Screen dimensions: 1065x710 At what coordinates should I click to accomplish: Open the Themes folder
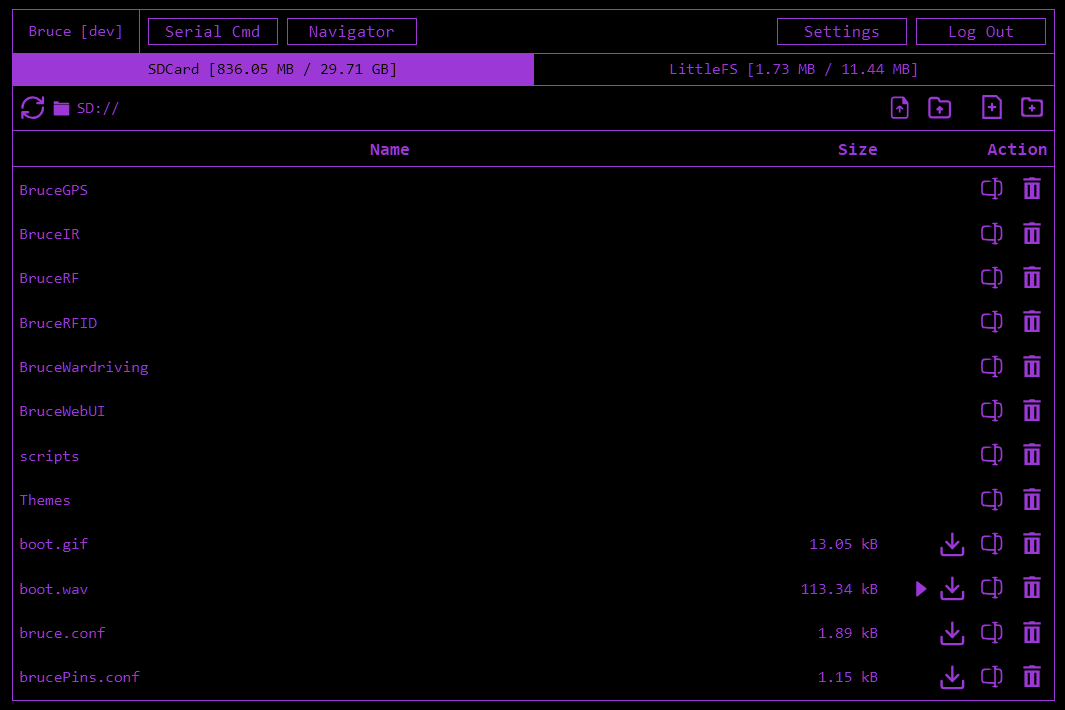pos(45,500)
